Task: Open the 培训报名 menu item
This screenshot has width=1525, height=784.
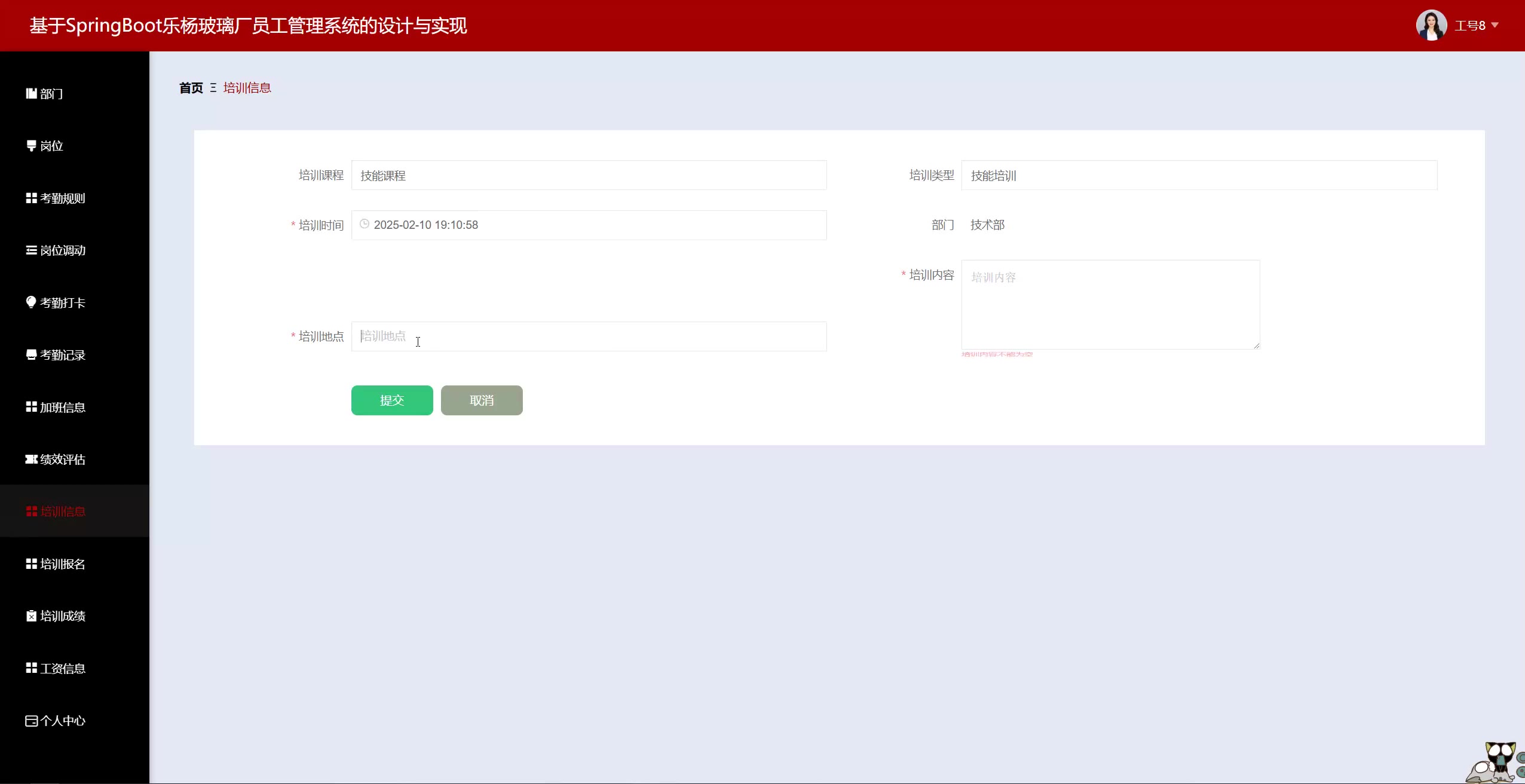Action: [x=62, y=564]
